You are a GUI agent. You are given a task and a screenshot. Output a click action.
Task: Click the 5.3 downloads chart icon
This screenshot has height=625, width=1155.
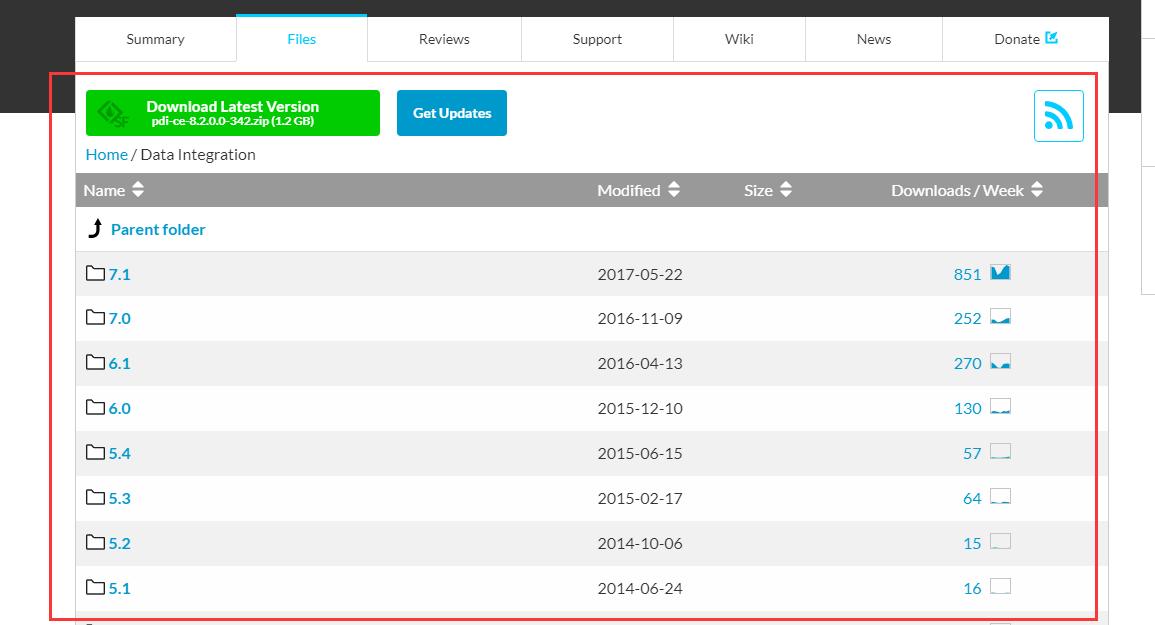click(1000, 497)
